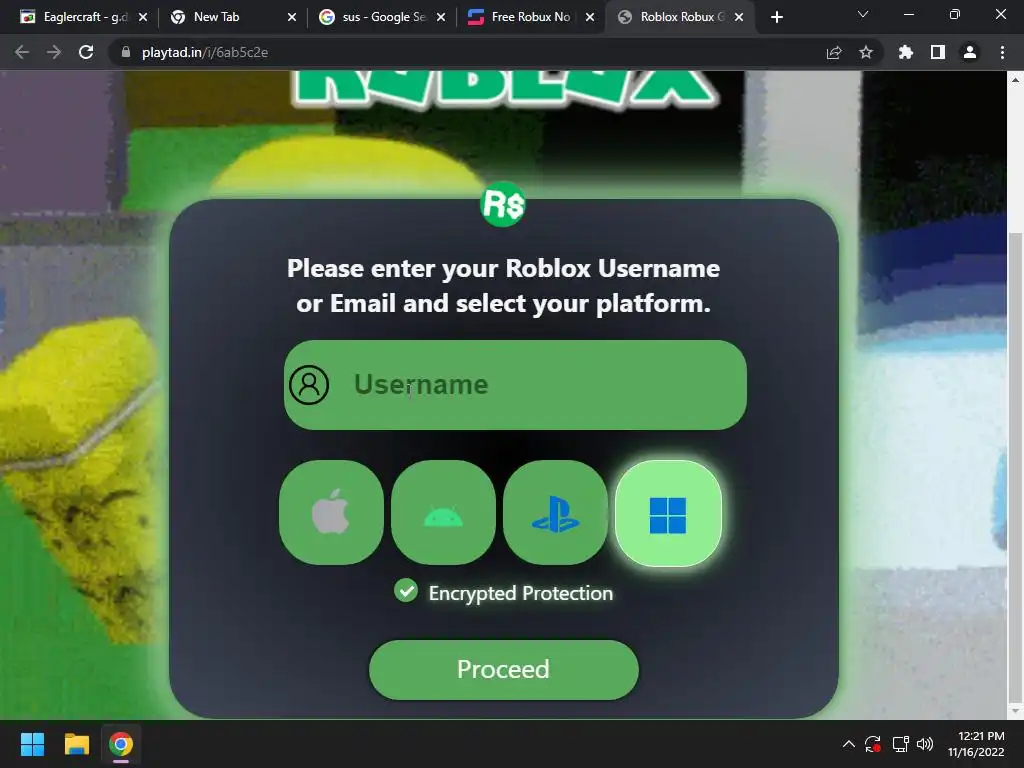Click the page scroll down arrow

click(x=1015, y=711)
